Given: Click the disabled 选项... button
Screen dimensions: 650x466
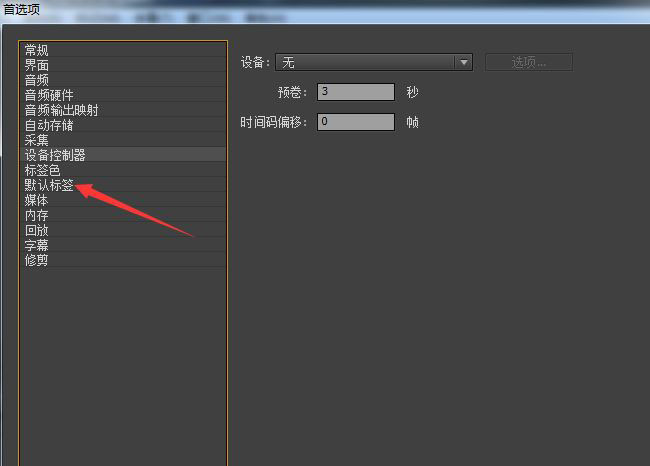Looking at the screenshot, I should coord(529,63).
